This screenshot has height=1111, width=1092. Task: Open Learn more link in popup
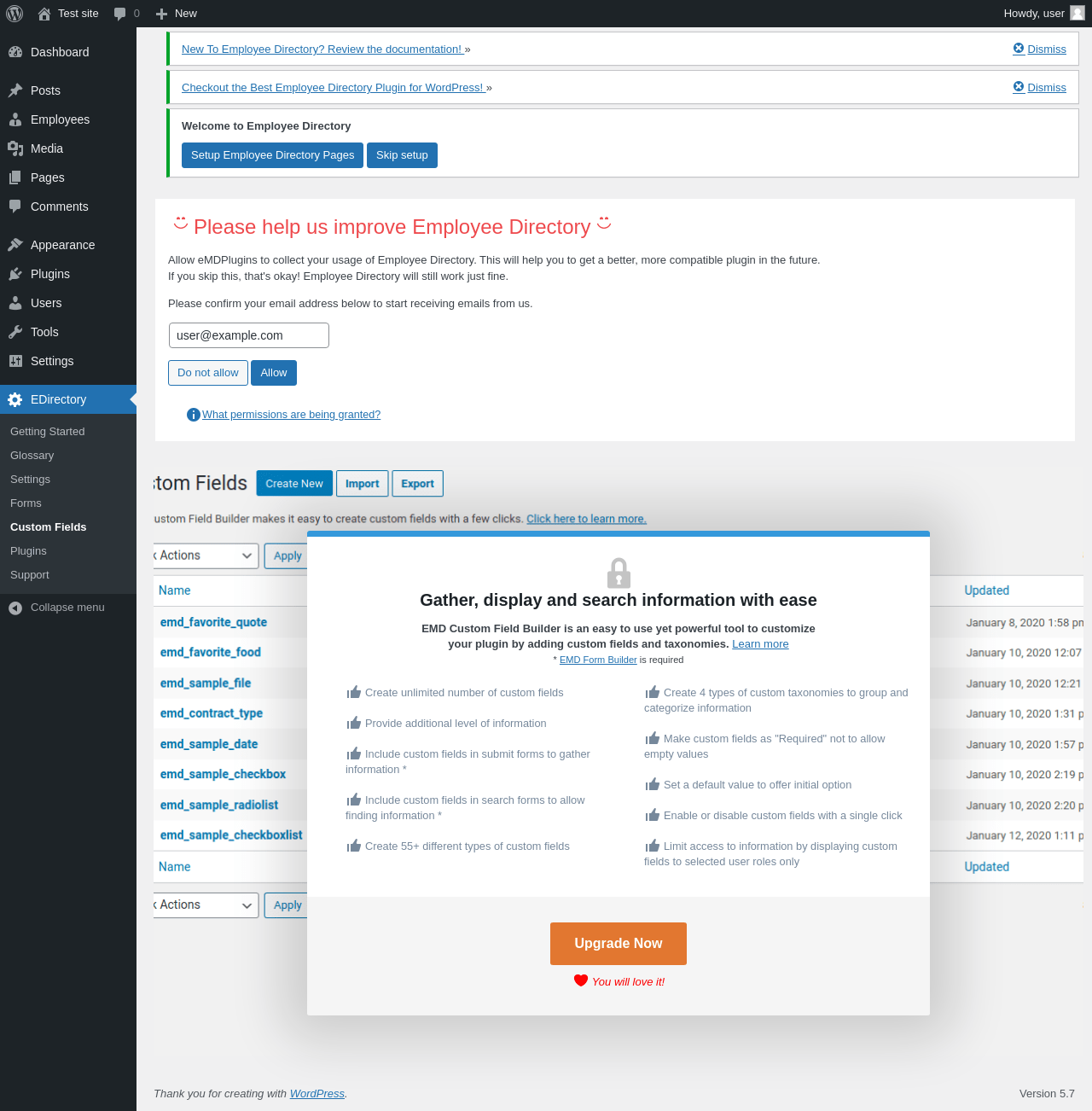click(x=760, y=644)
